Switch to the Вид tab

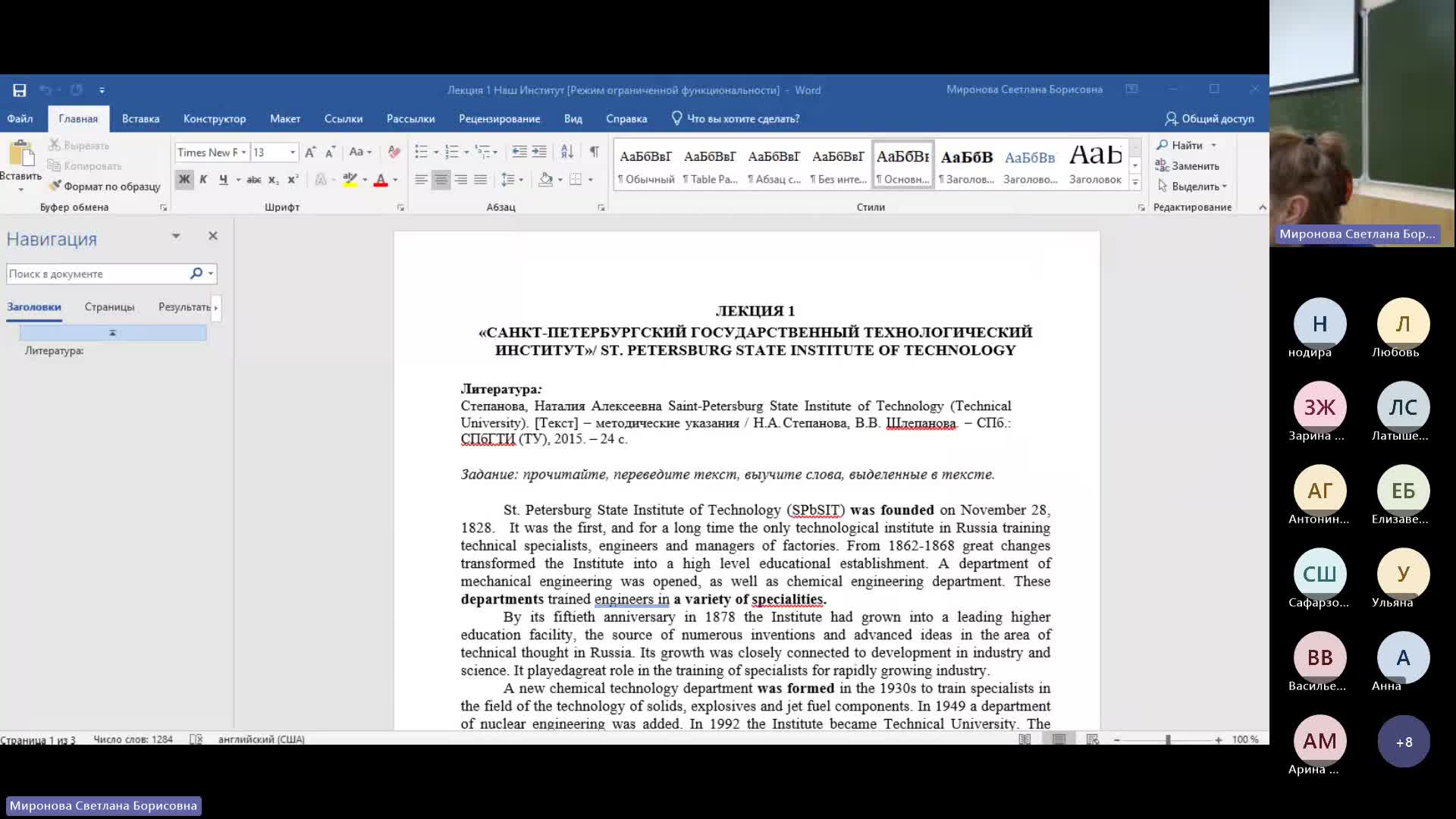(573, 119)
